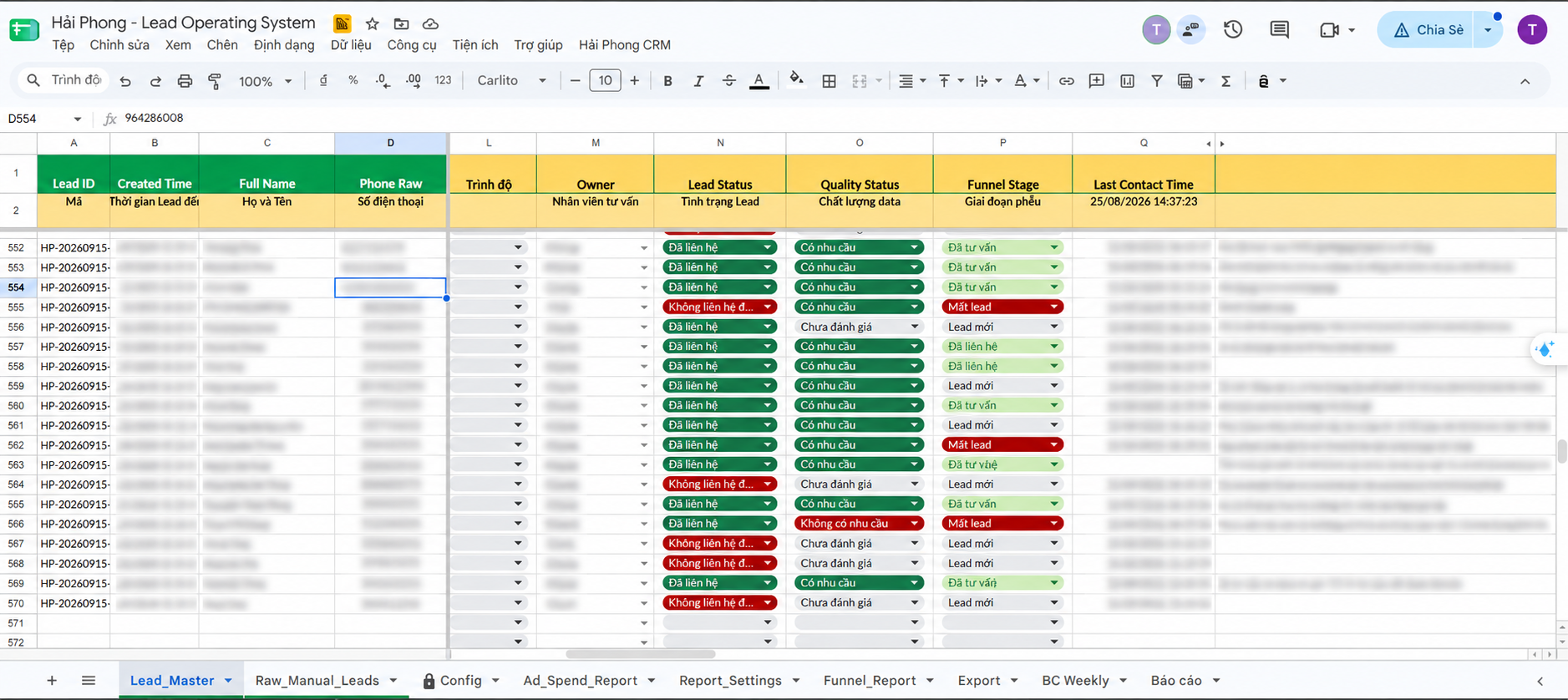1568x700 pixels.
Task: Click the formula bar showing 964286008
Action: [x=835, y=119]
